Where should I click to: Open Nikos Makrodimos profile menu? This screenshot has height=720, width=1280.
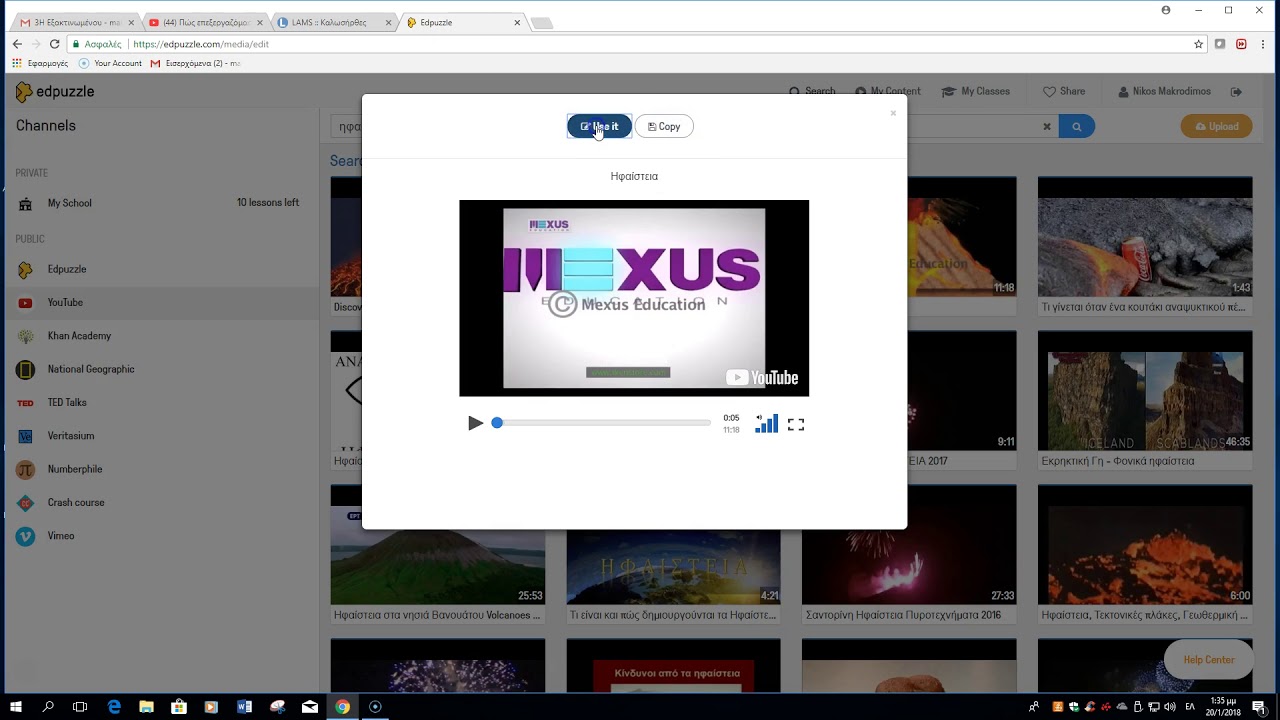(x=1164, y=91)
